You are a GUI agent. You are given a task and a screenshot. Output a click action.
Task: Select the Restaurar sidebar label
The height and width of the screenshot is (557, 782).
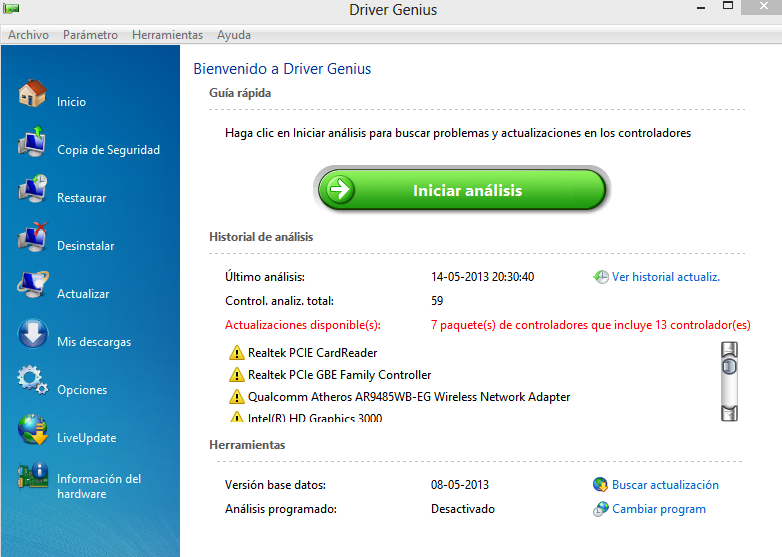point(82,198)
